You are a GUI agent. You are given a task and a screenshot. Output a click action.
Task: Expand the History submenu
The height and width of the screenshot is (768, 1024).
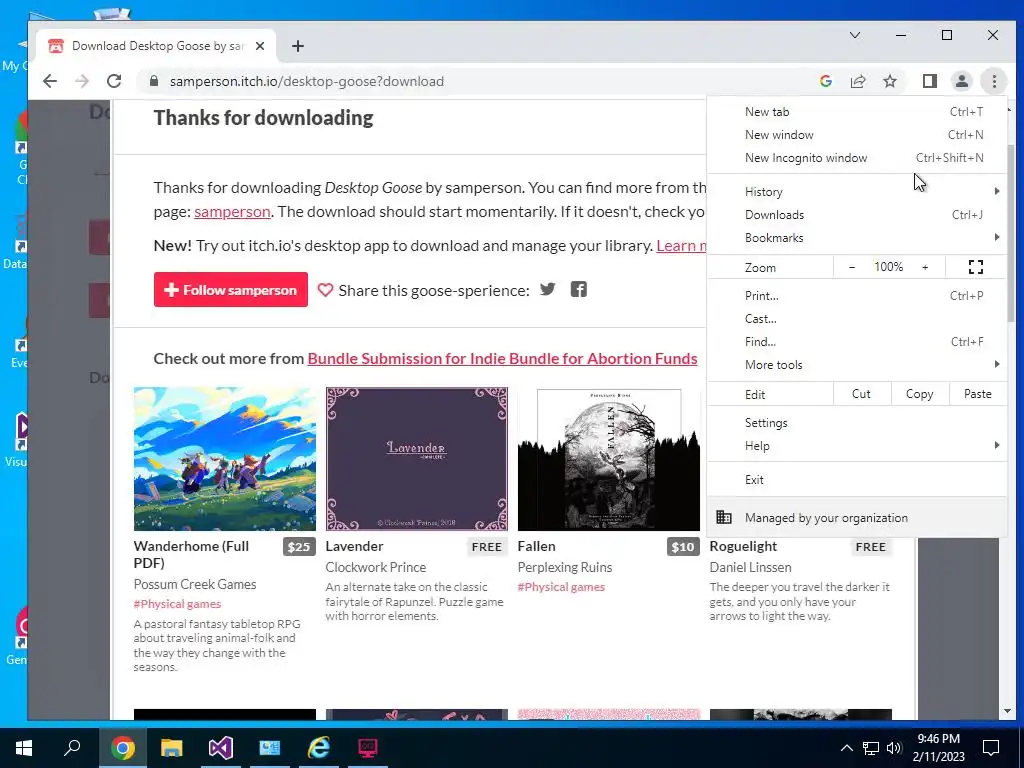[857, 191]
